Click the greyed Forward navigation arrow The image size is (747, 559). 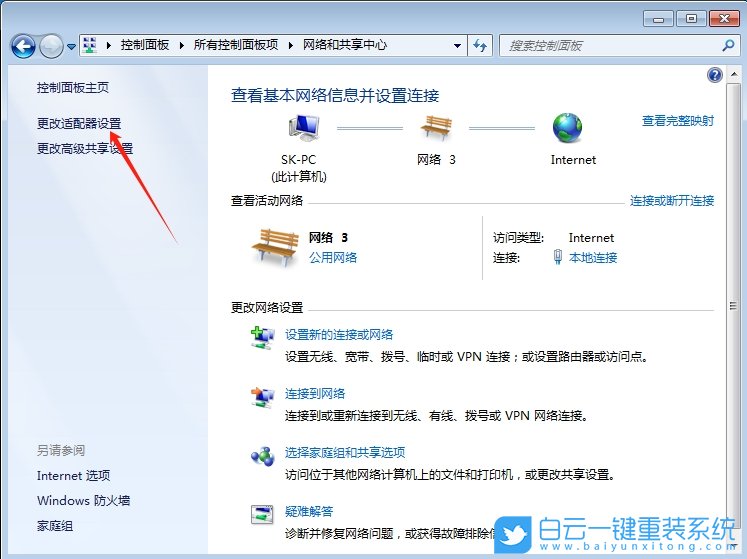tap(51, 47)
